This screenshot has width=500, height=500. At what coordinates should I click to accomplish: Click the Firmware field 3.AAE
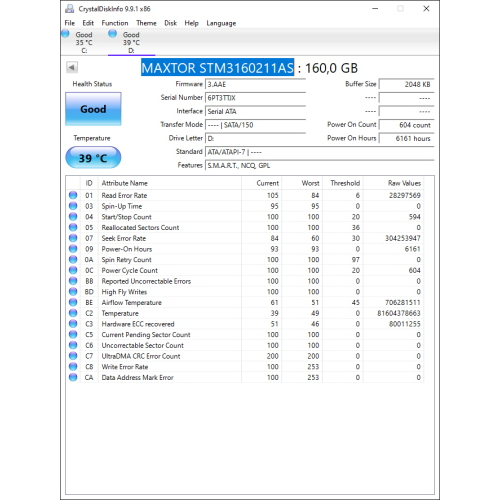click(255, 84)
